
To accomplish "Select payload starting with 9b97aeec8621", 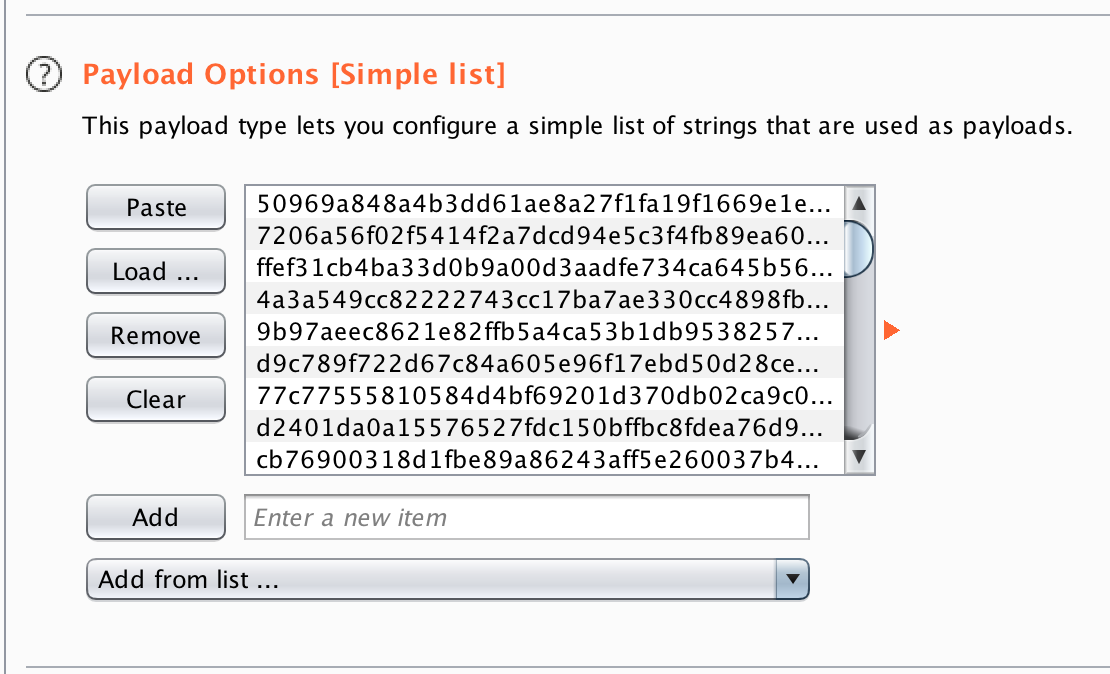I will click(544, 332).
